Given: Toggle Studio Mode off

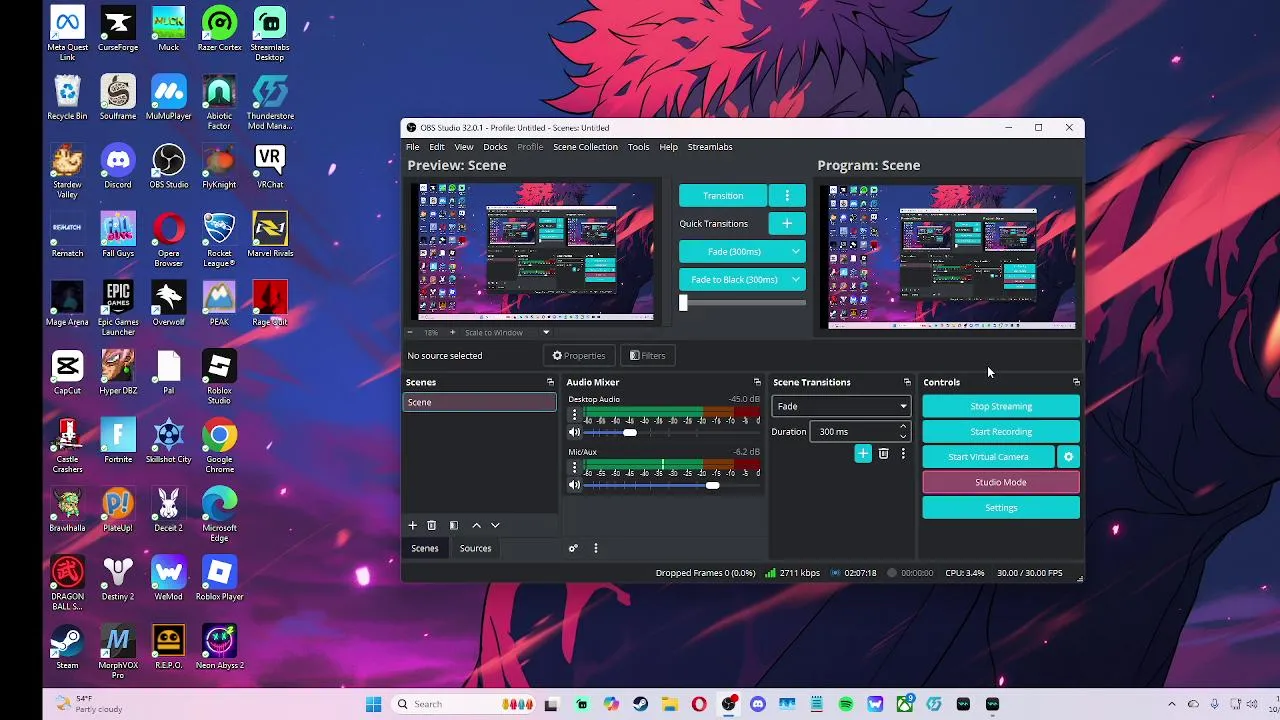Looking at the screenshot, I should point(1001,482).
